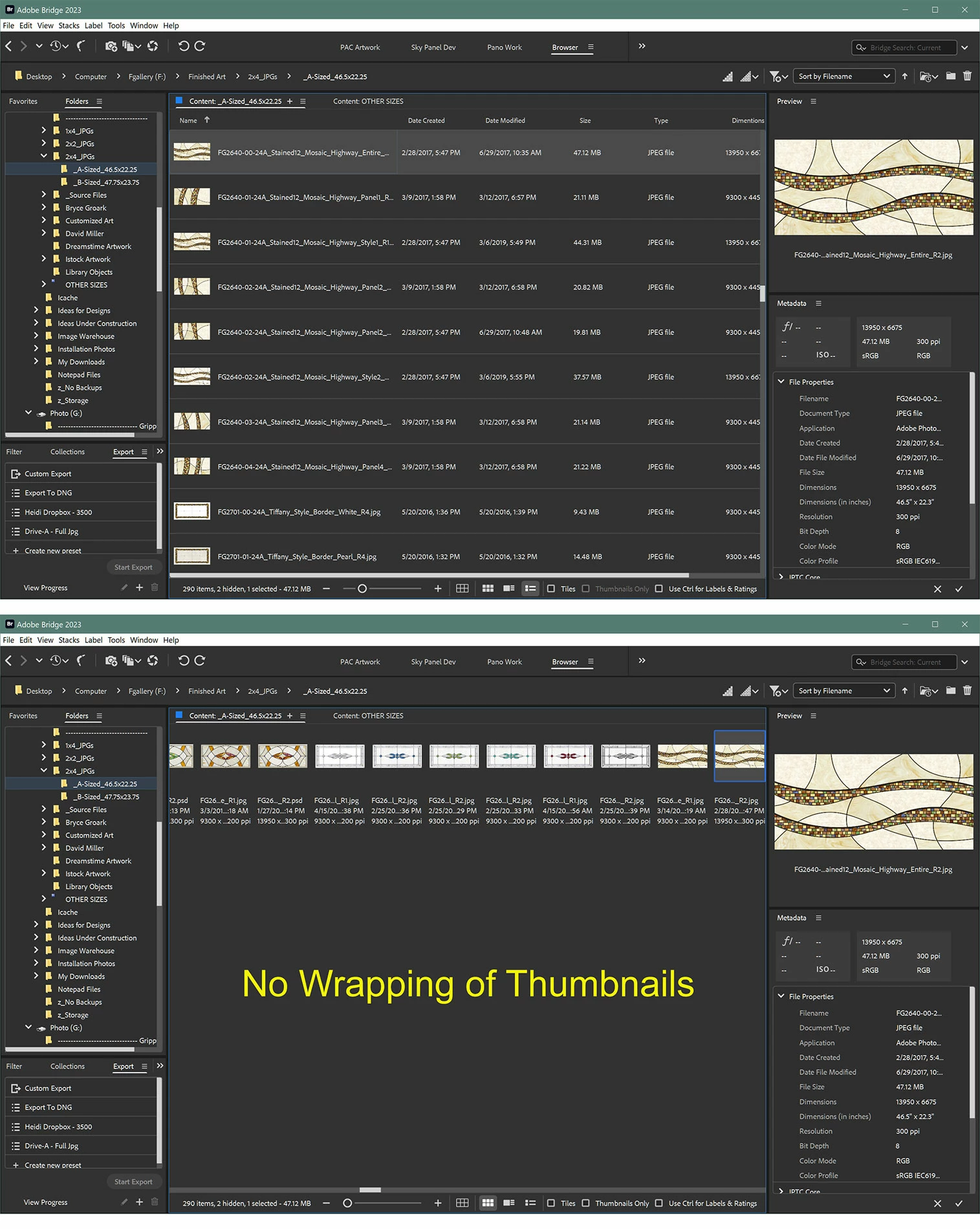980x1229 pixels.
Task: Click zoom-out minus in upper window status bar
Action: pos(326,589)
